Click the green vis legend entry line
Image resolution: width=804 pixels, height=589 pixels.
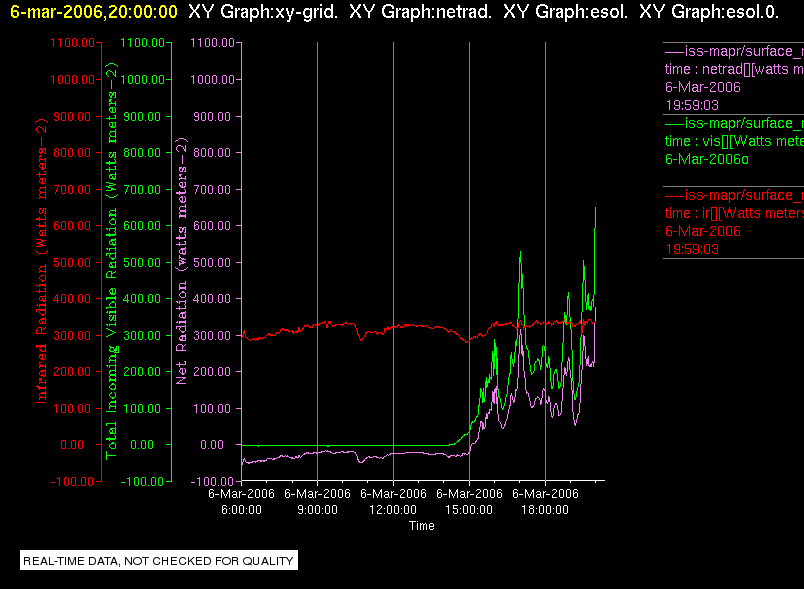[734, 124]
